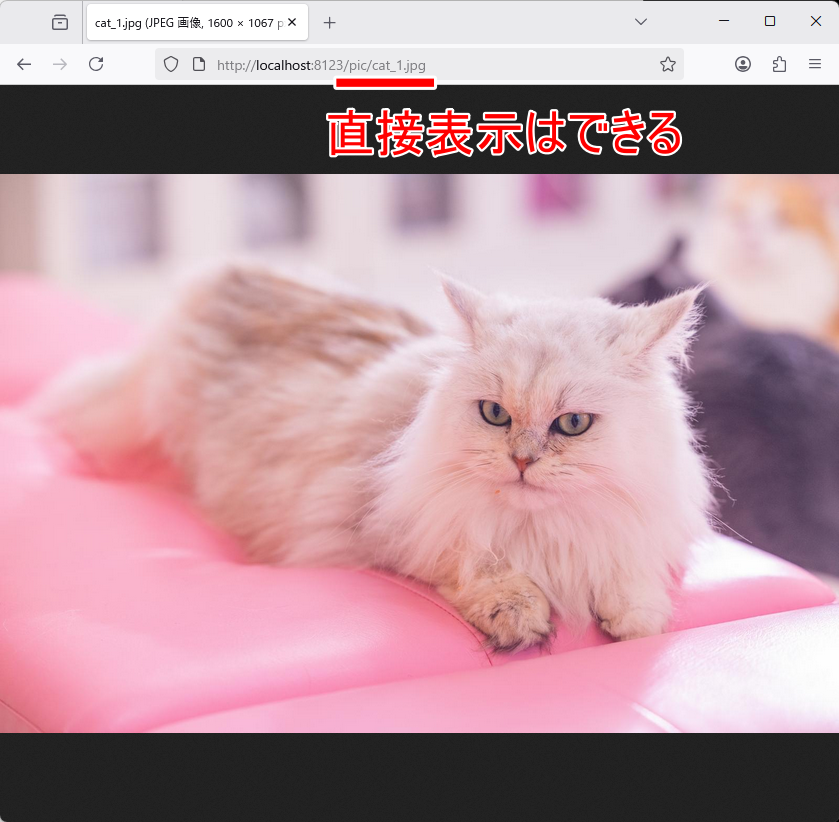Click the page info icon beside the URL
The height and width of the screenshot is (822, 839).
tap(199, 64)
